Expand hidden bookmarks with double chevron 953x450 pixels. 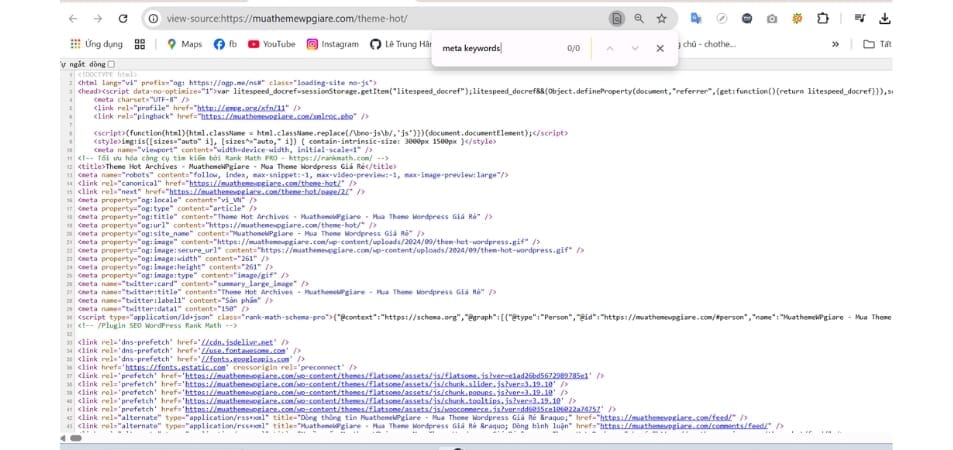(835, 44)
